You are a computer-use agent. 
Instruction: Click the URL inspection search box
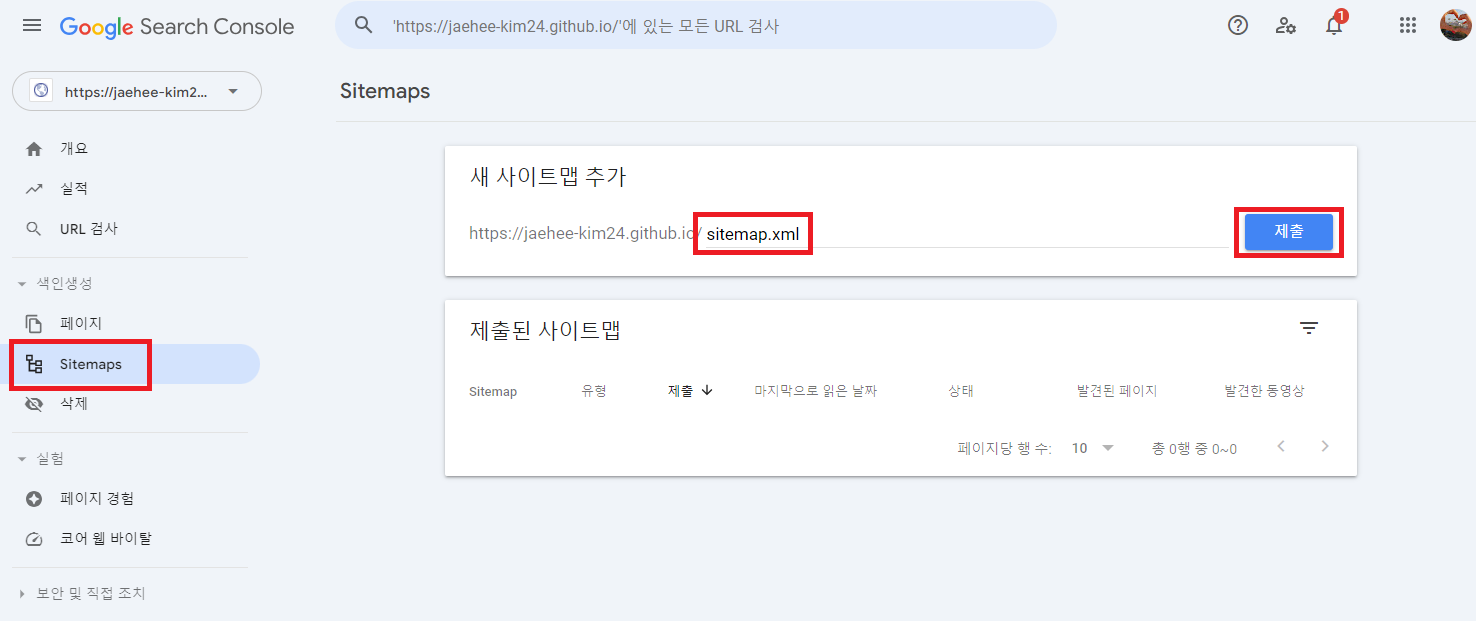coord(696,26)
